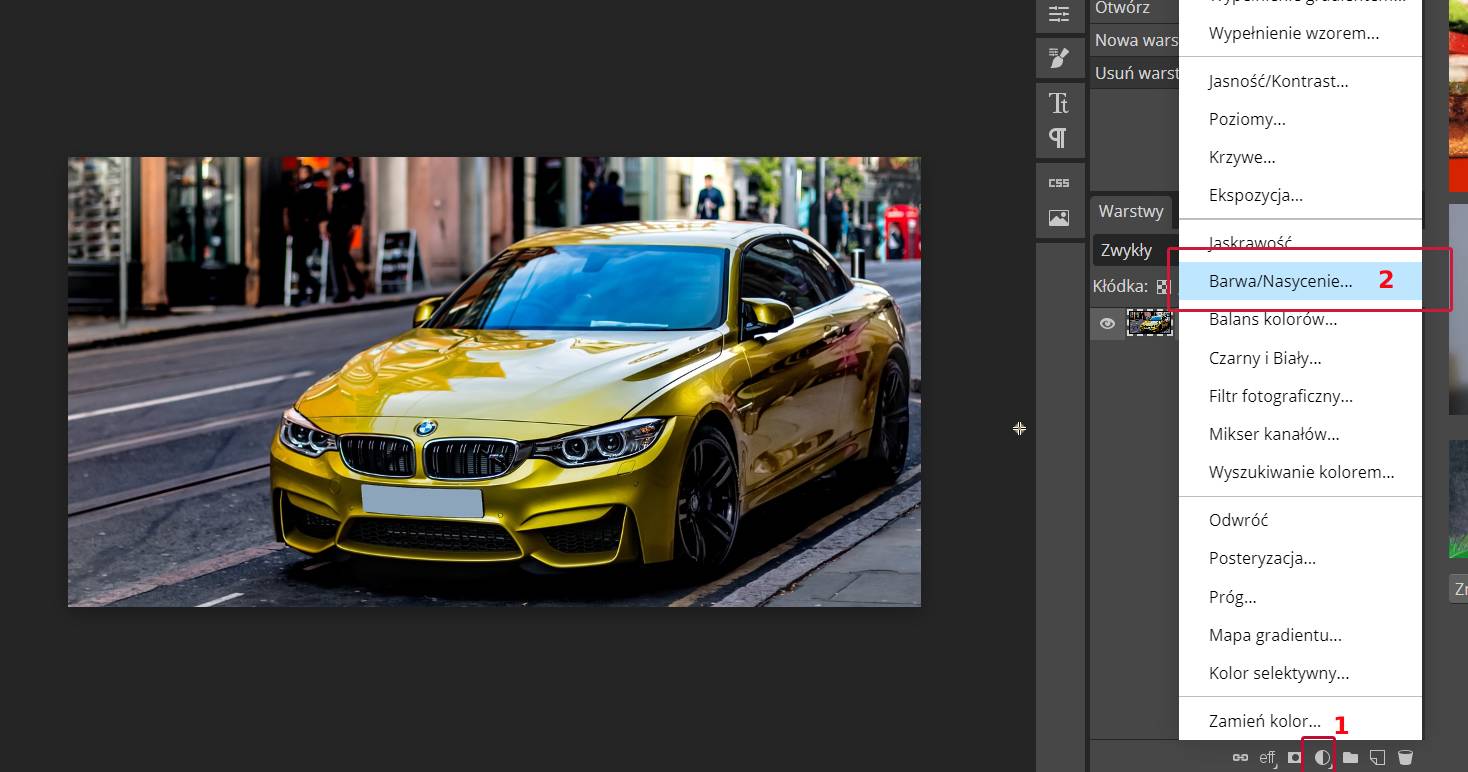Open the paragraph panel pilcrow icon
The image size is (1468, 772).
pos(1059,137)
